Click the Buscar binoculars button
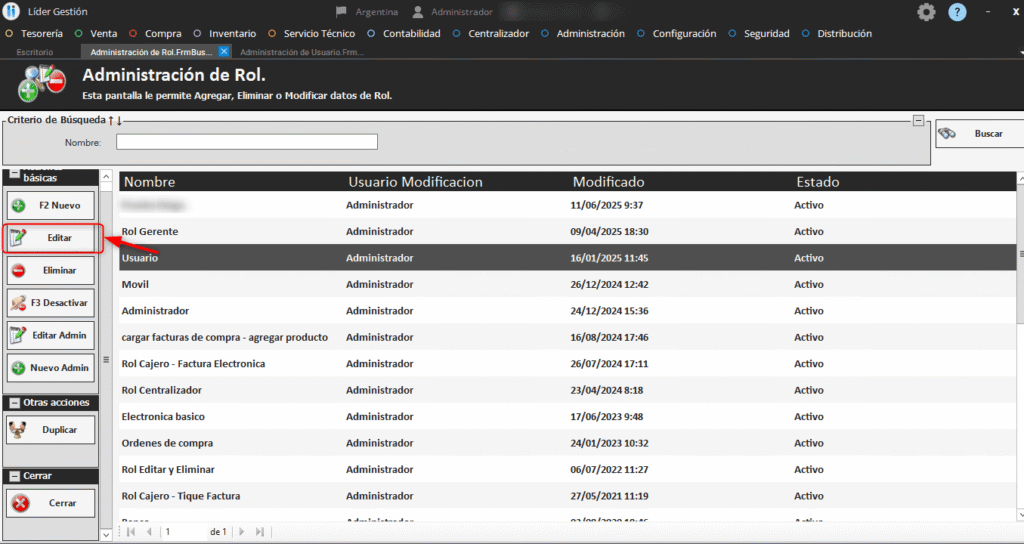1024x544 pixels. coord(978,133)
